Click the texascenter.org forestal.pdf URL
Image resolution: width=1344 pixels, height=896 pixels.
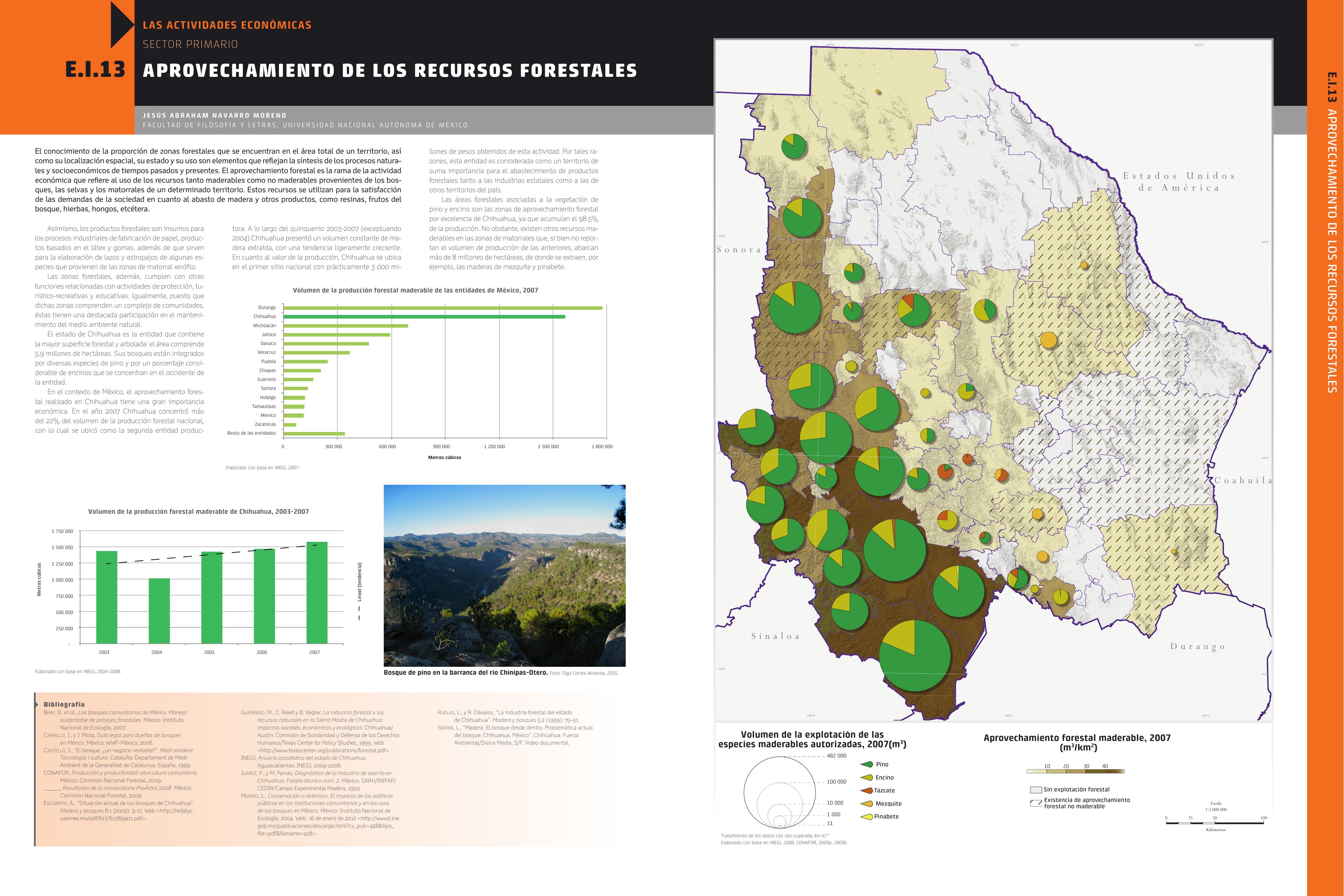tap(323, 750)
